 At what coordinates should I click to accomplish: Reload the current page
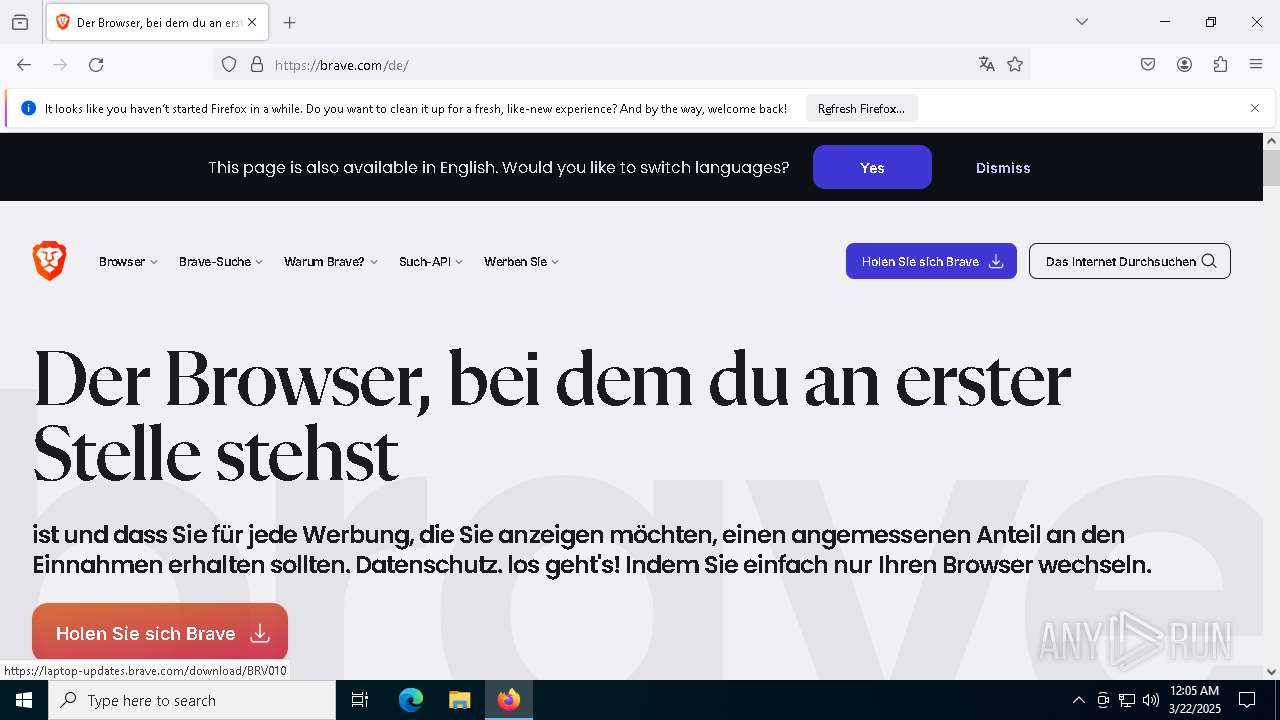pyautogui.click(x=96, y=65)
